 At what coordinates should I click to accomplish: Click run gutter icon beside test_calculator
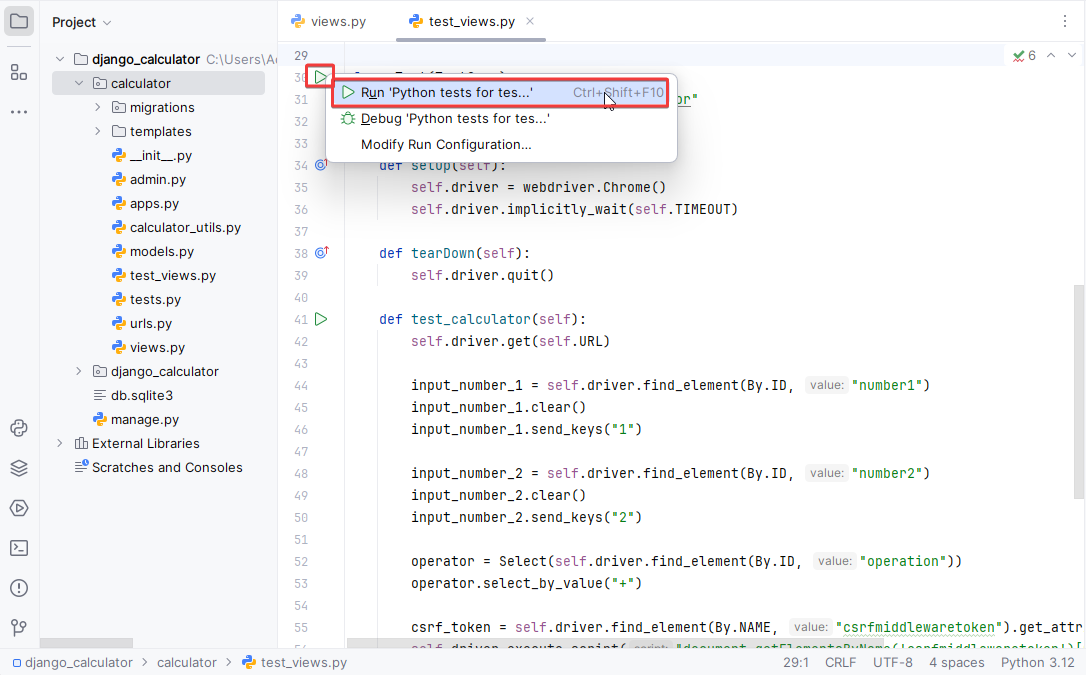click(x=321, y=319)
